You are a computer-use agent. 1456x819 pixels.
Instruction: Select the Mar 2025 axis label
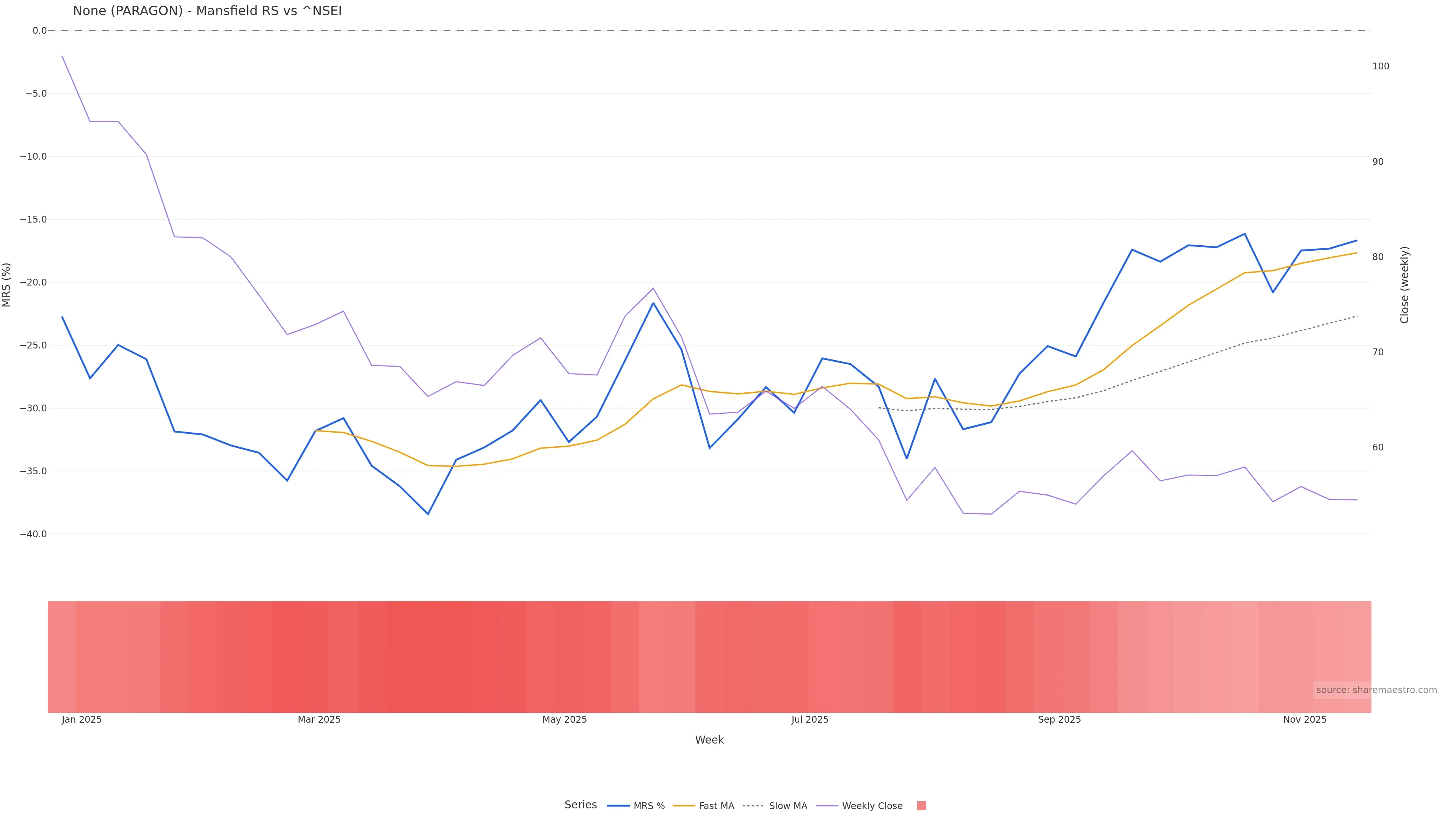tap(319, 720)
